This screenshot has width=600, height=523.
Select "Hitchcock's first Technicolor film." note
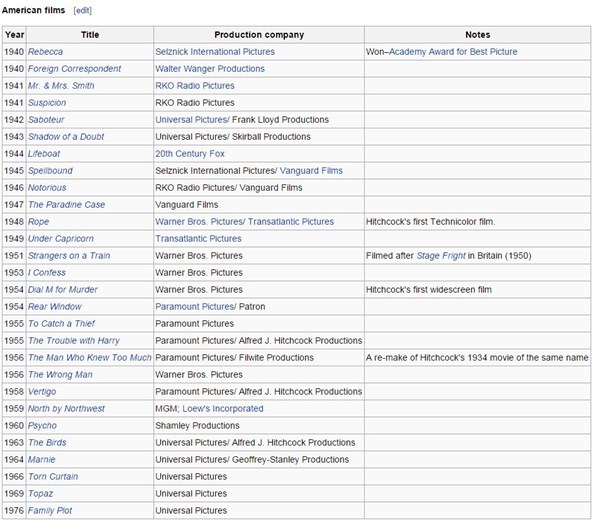pyautogui.click(x=430, y=222)
